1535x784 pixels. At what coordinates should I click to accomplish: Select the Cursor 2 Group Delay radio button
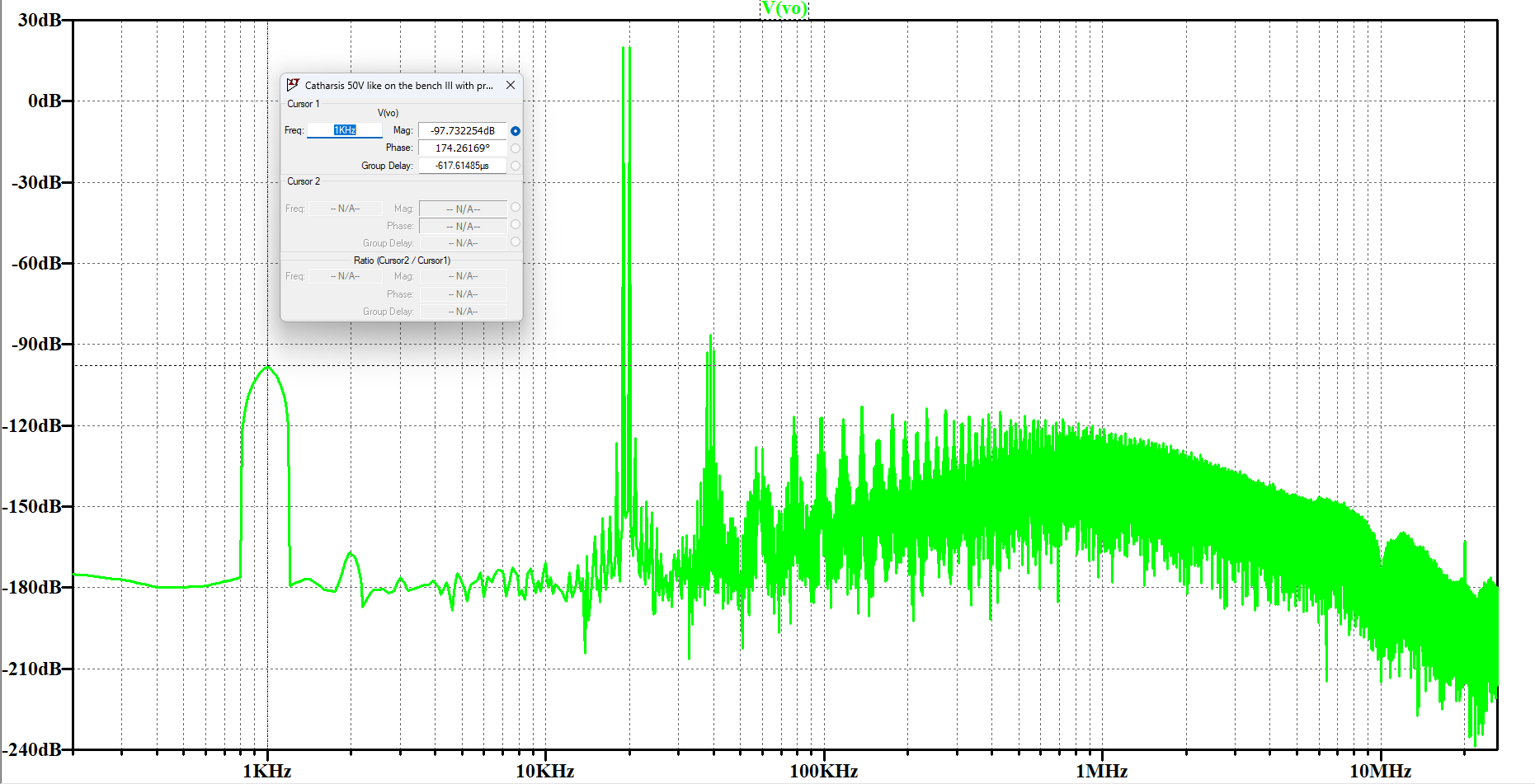(516, 242)
